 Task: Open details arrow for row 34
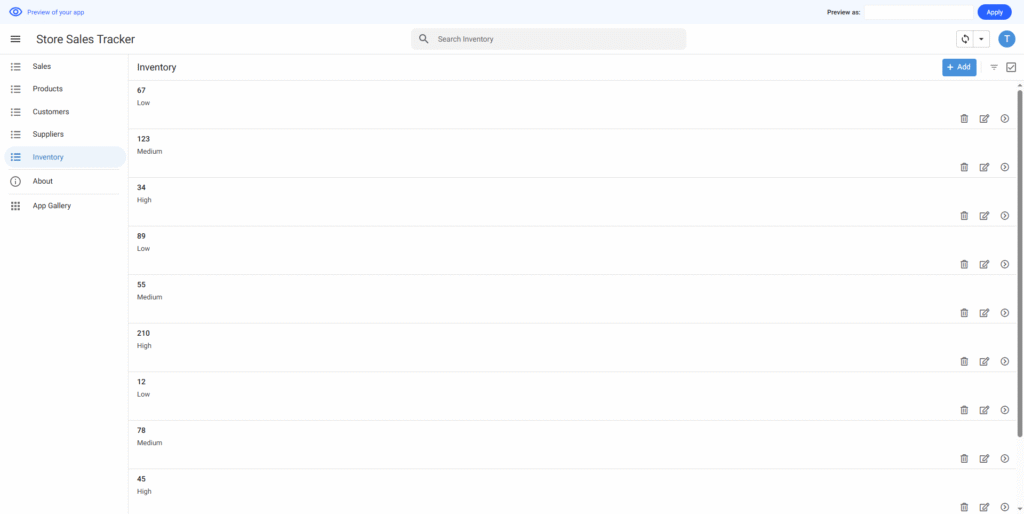coord(1004,216)
